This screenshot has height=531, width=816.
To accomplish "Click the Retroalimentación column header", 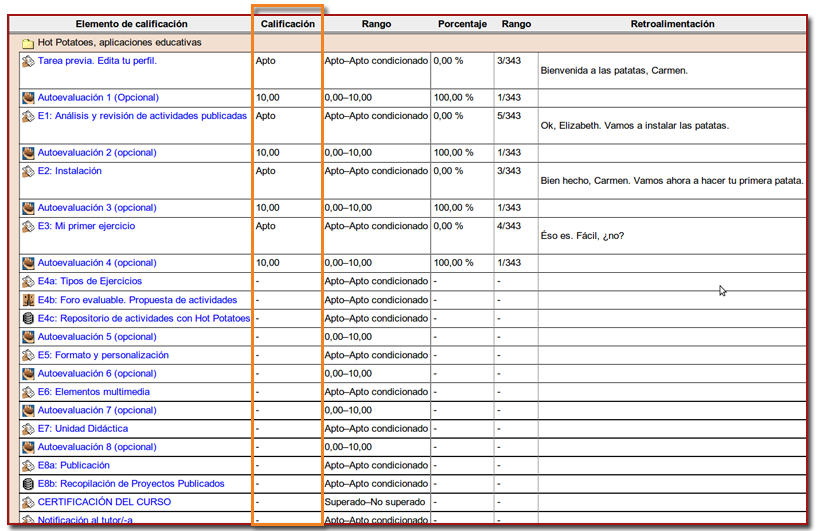I will coord(672,24).
